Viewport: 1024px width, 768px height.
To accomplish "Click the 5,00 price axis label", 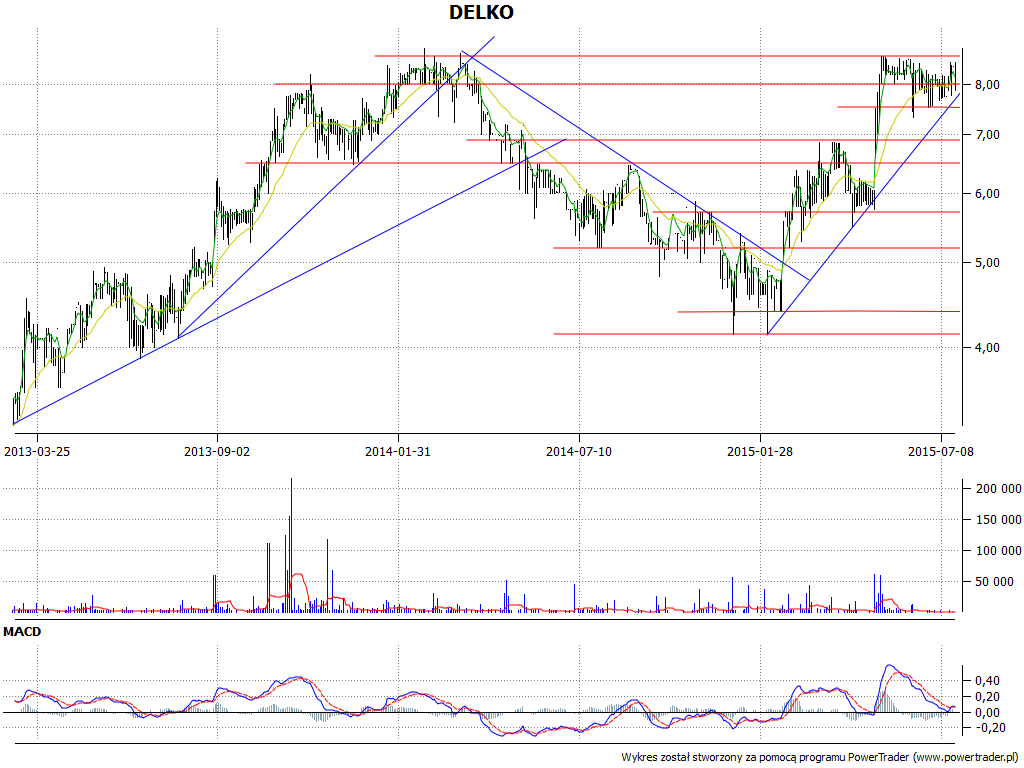I will (987, 263).
